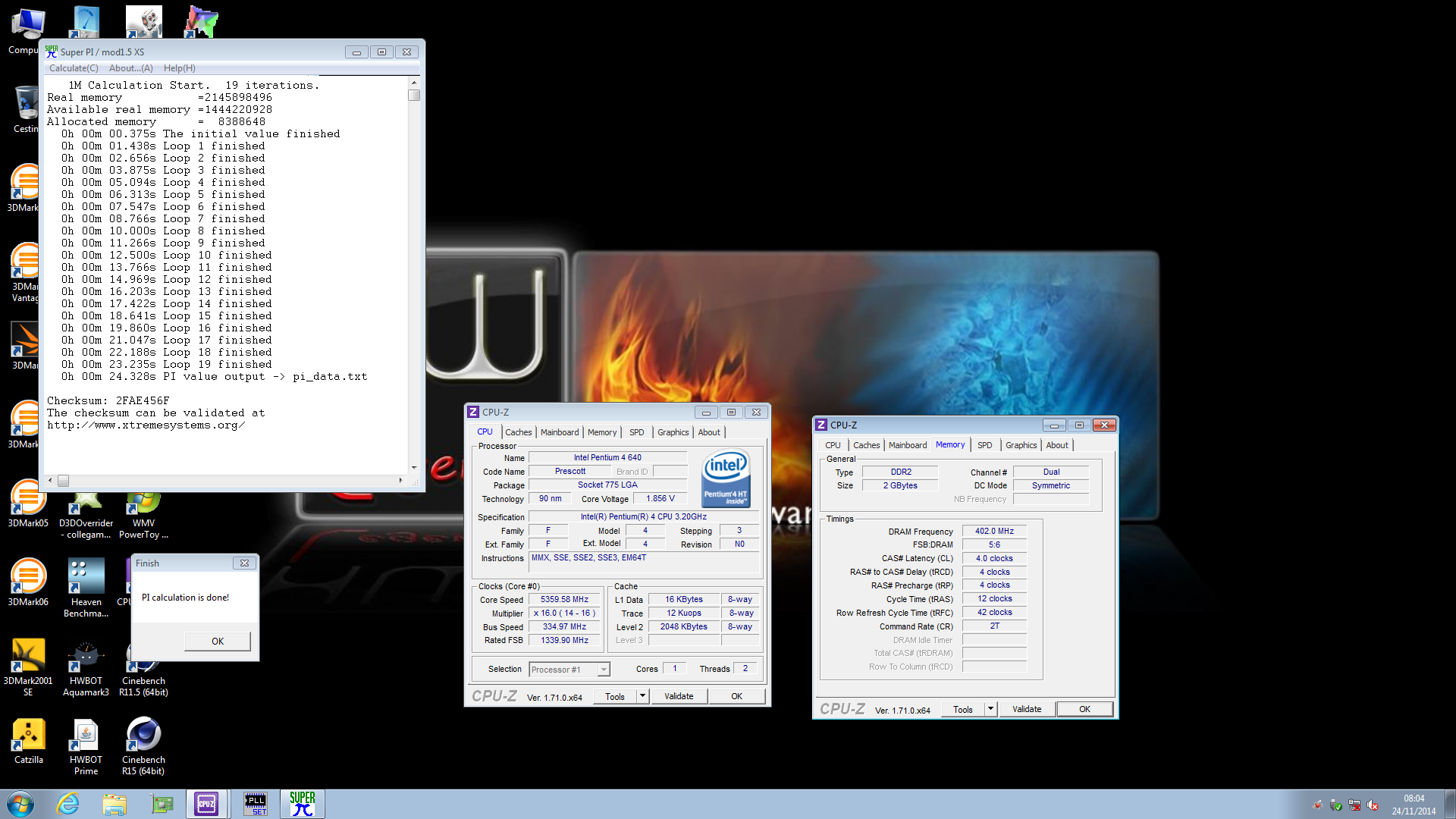Click the Super PI taskbar button
Image resolution: width=1456 pixels, height=819 pixels.
(x=303, y=804)
